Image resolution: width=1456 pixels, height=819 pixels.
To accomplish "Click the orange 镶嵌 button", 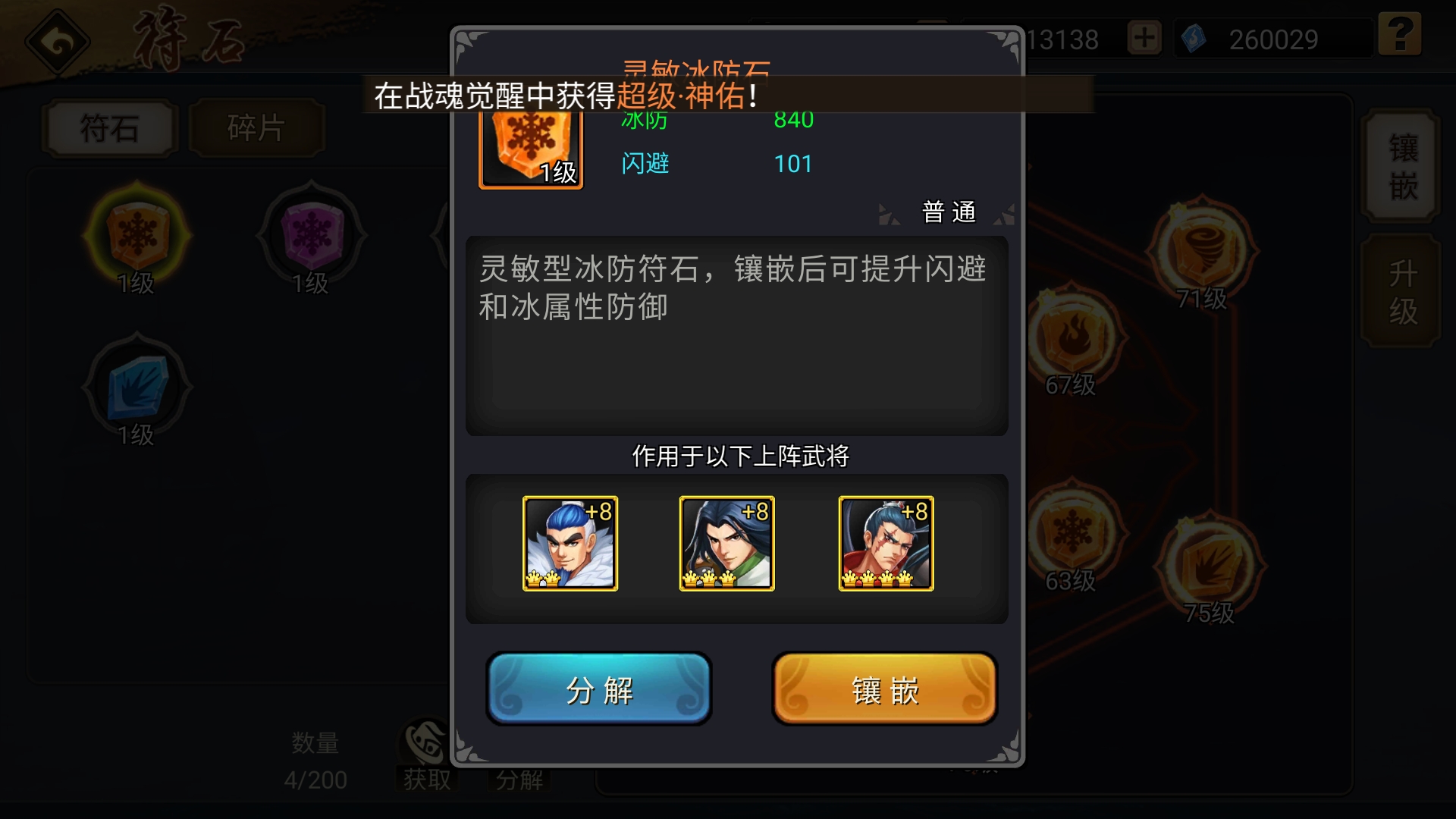I will pos(885,689).
